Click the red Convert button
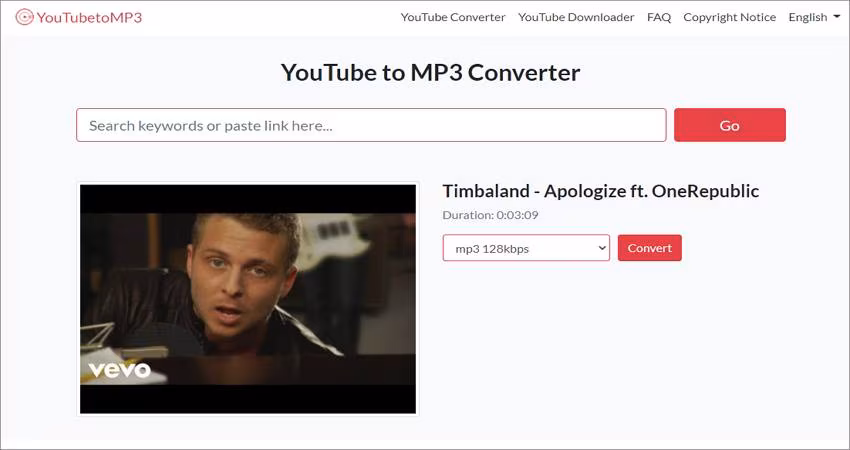The image size is (850, 450). pyautogui.click(x=650, y=248)
